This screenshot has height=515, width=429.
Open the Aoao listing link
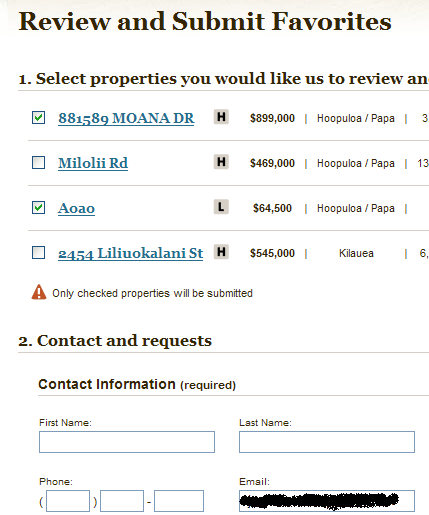tap(76, 208)
